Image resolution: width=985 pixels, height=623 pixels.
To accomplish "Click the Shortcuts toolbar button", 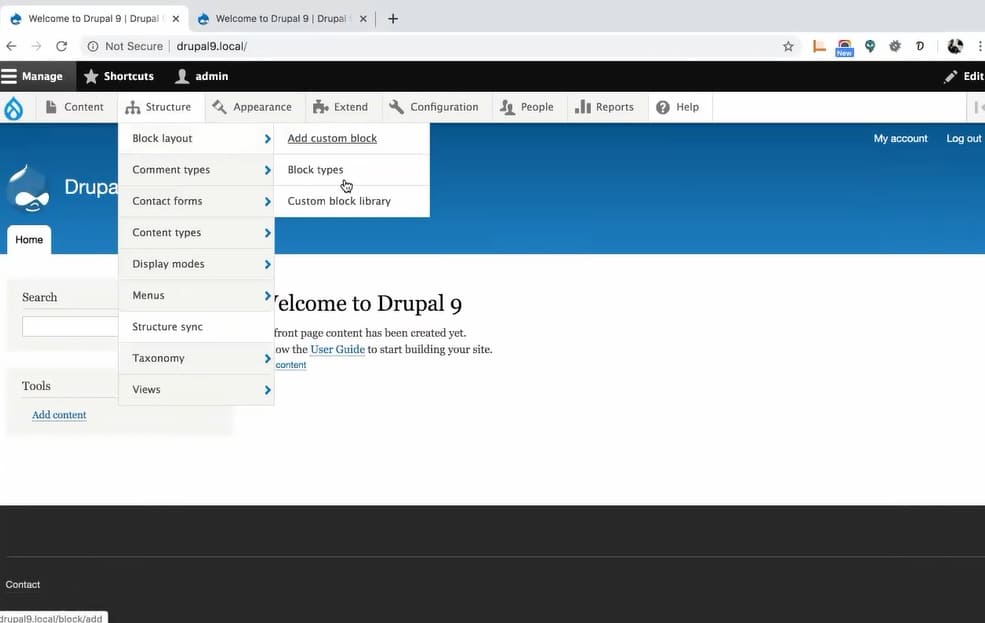I will (119, 76).
